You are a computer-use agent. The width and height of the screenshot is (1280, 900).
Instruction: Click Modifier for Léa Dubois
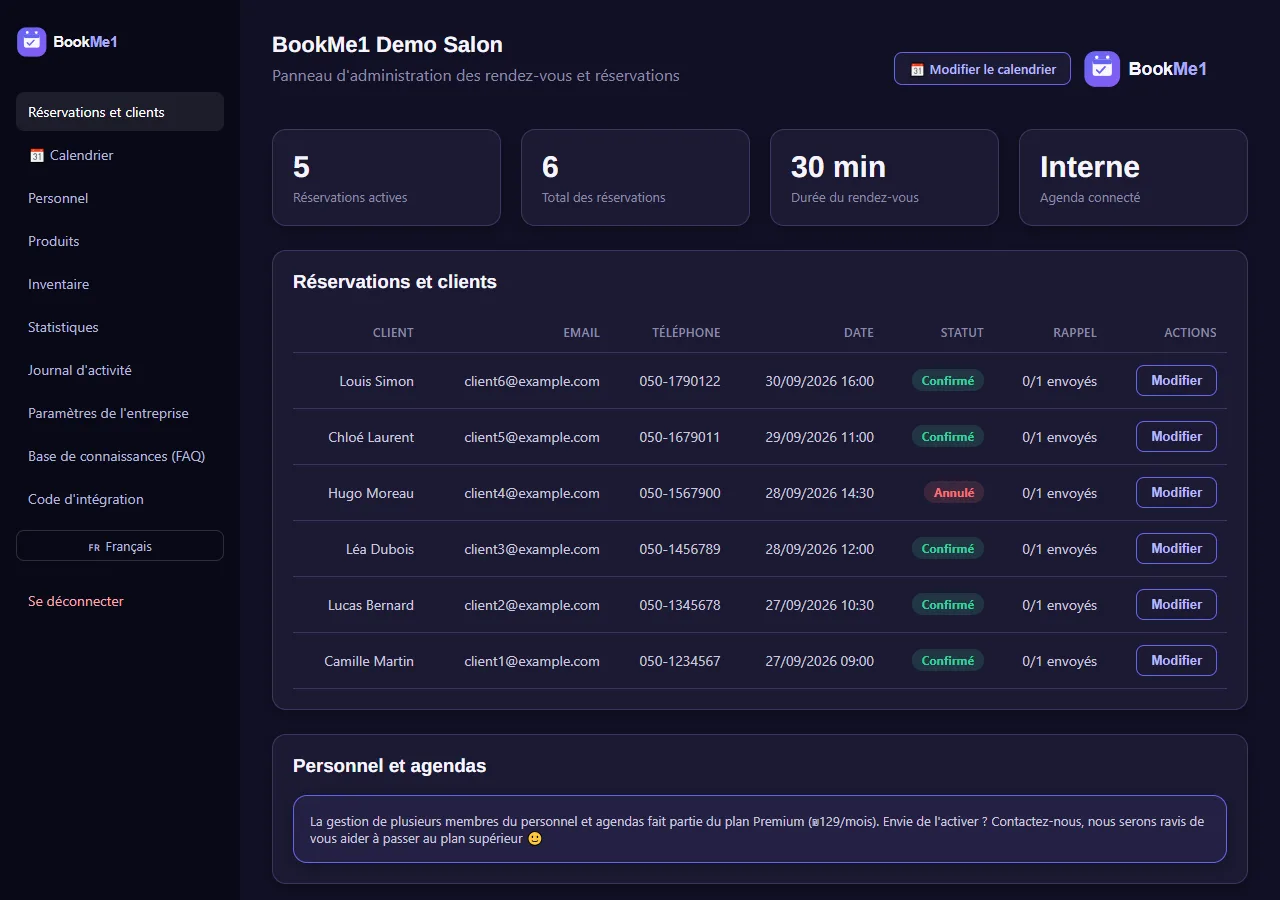(x=1176, y=549)
